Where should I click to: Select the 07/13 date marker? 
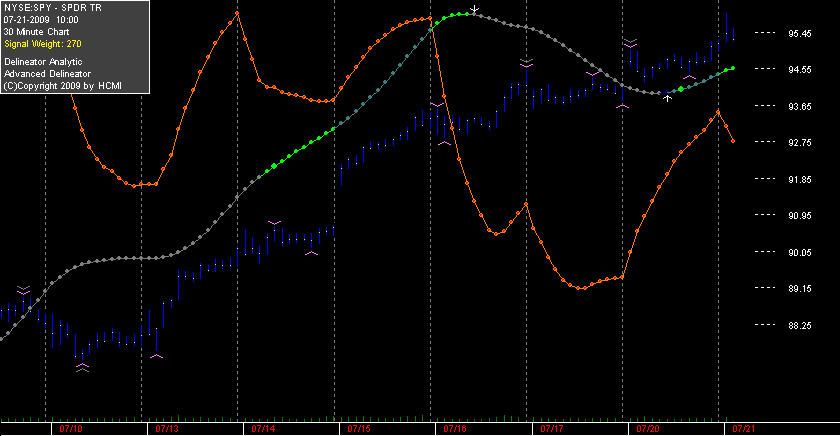(x=167, y=429)
